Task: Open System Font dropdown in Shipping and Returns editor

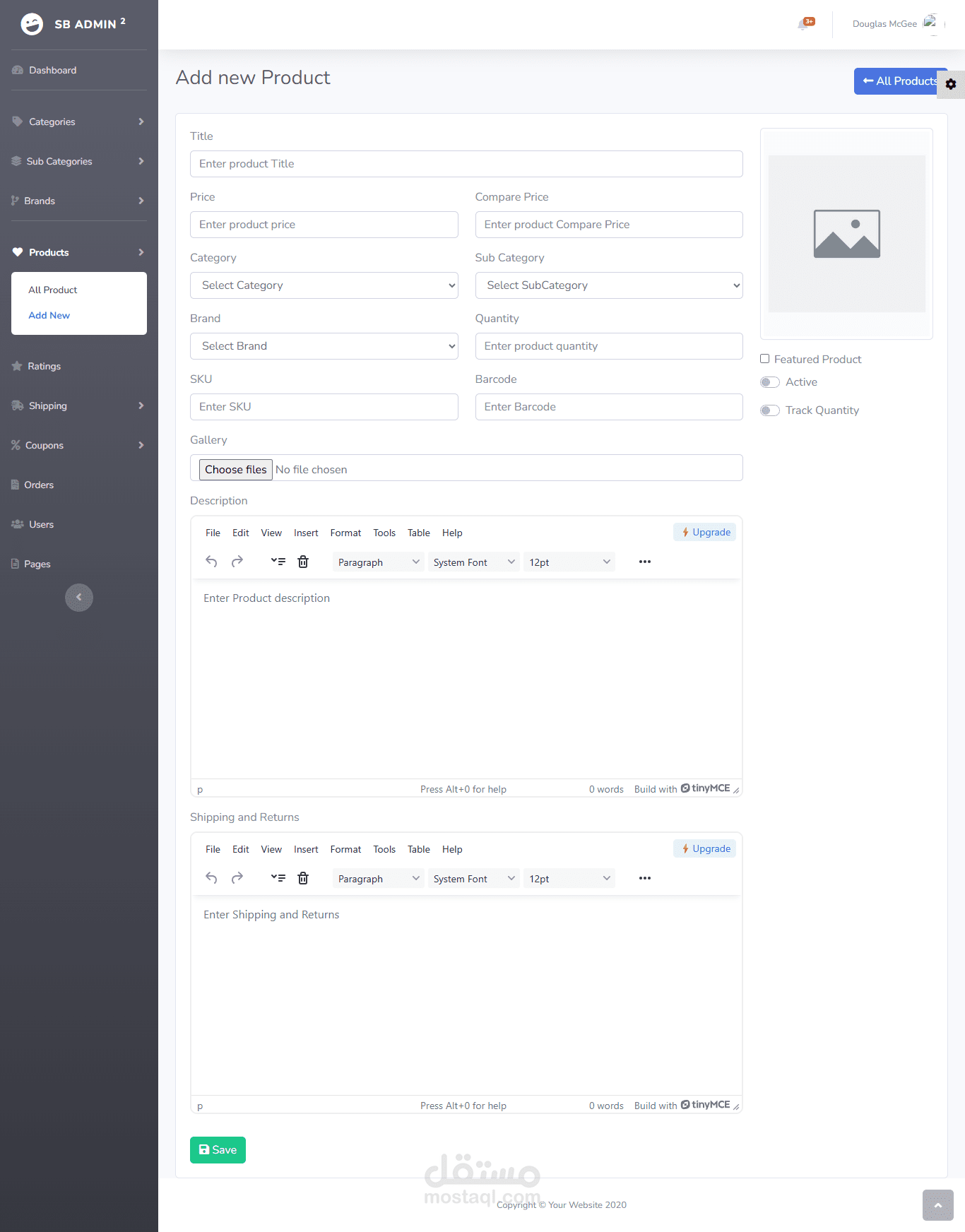Action: [x=474, y=879]
